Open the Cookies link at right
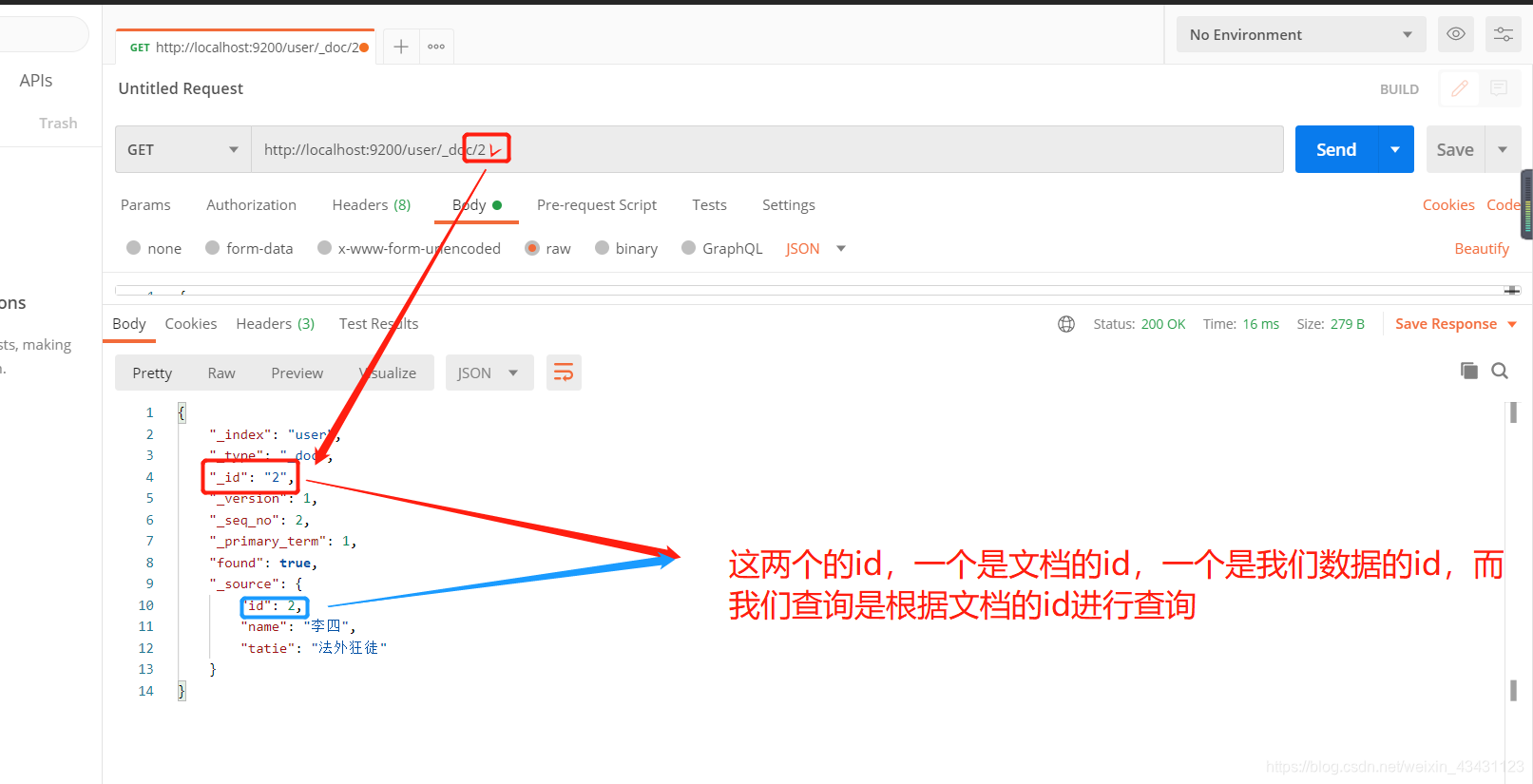This screenshot has width=1533, height=784. [1448, 204]
